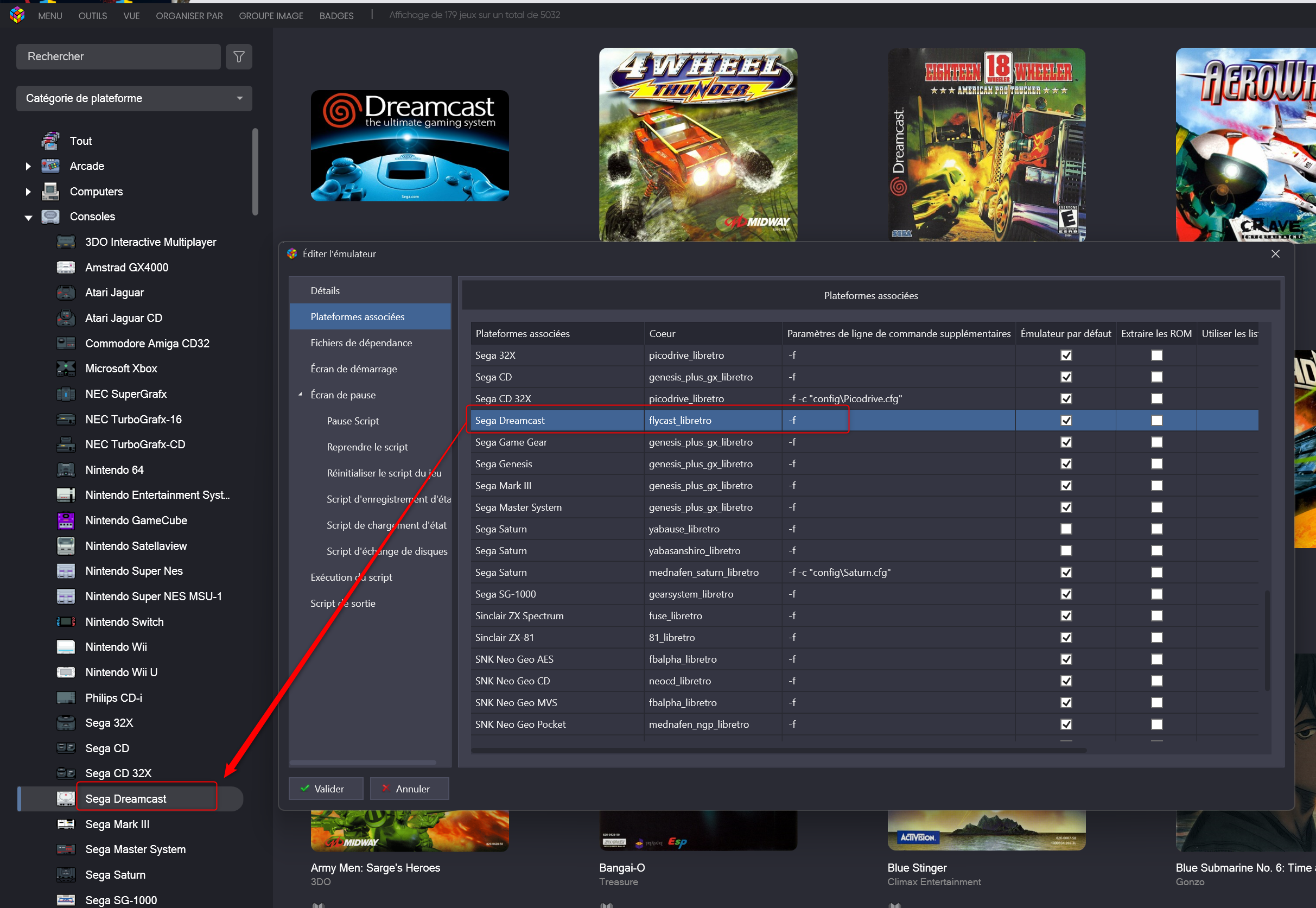Screen dimensions: 1316x908
Task: Select the Atari Jaguar icon
Action: (66, 293)
